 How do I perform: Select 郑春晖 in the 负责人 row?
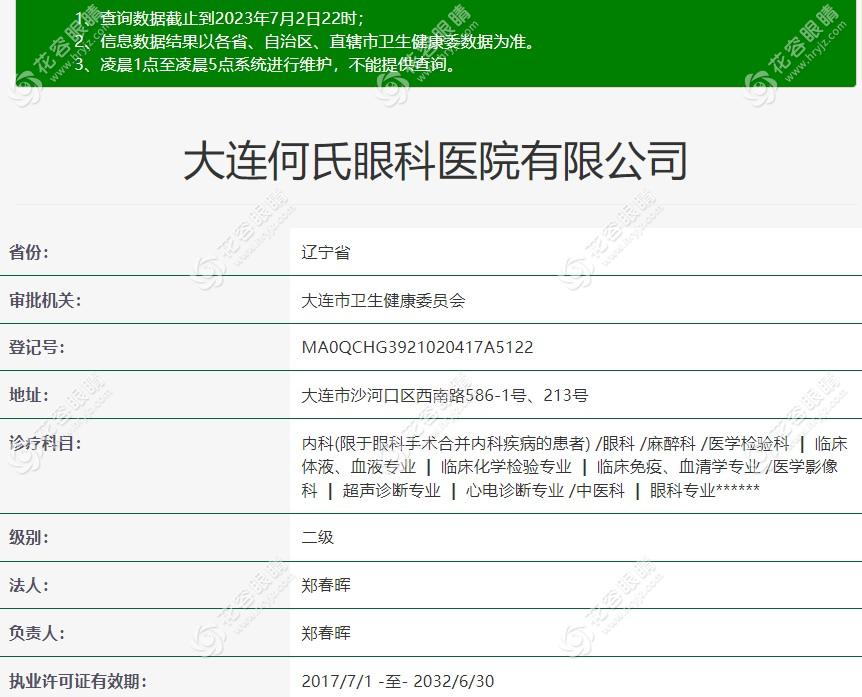click(x=326, y=633)
